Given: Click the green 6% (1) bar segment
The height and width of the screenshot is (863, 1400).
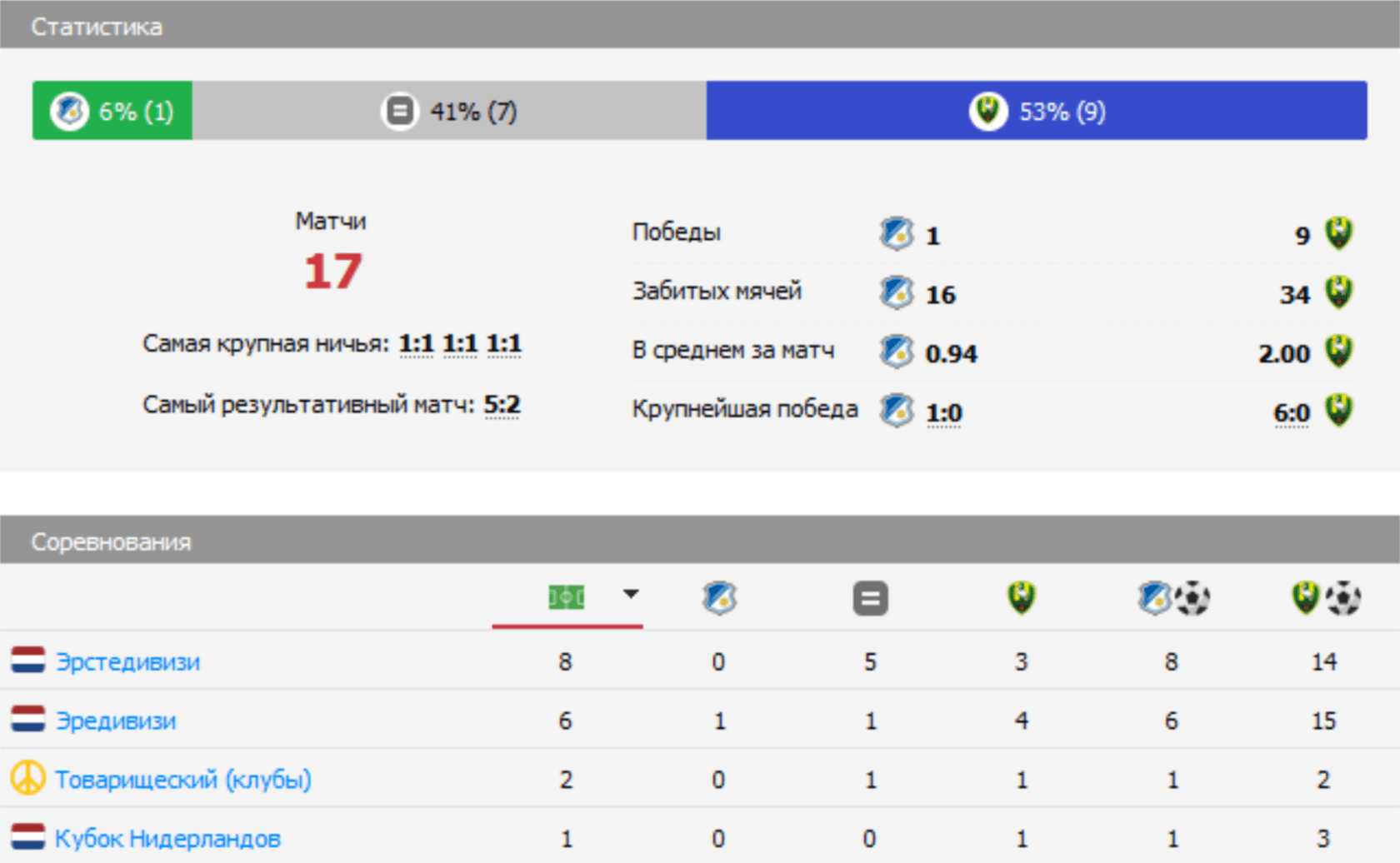Looking at the screenshot, I should point(112,110).
